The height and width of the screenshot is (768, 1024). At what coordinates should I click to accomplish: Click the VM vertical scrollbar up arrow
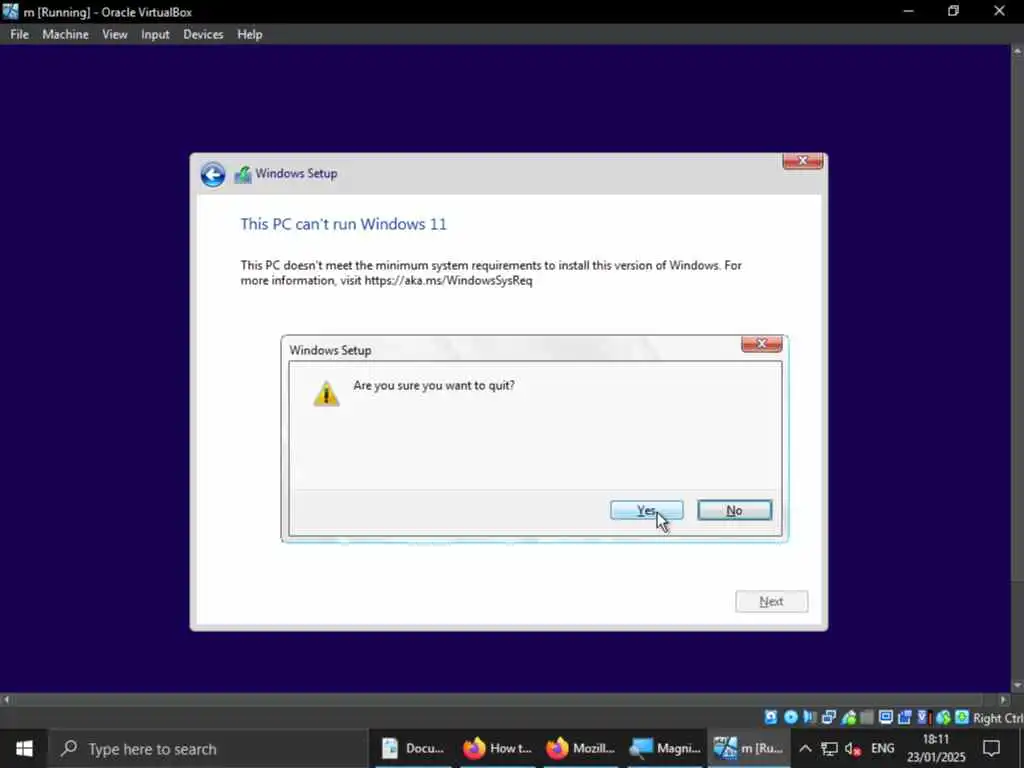tap(1017, 50)
